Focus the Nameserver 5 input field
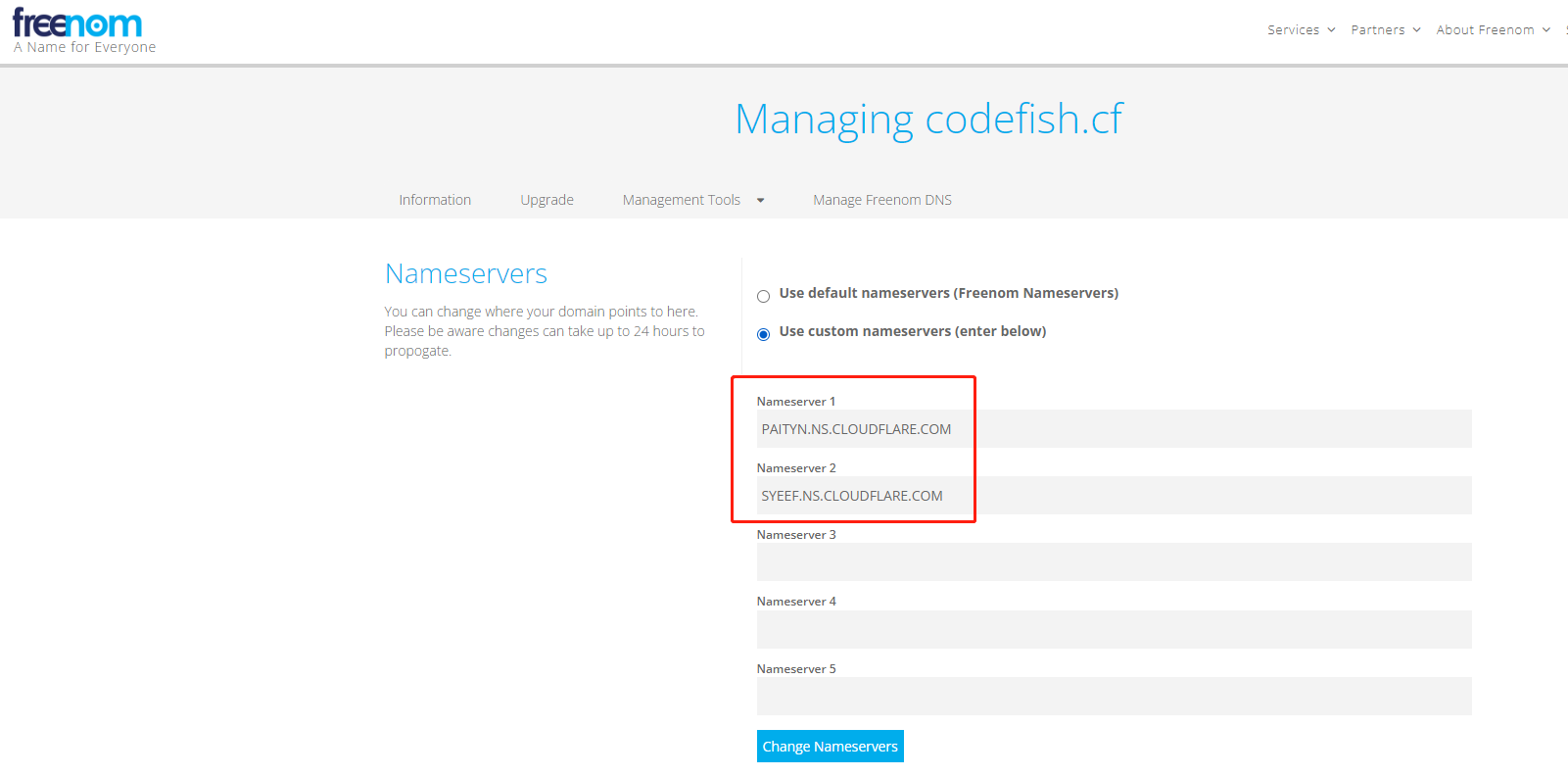Screen dimensions: 1568x776 point(1114,697)
